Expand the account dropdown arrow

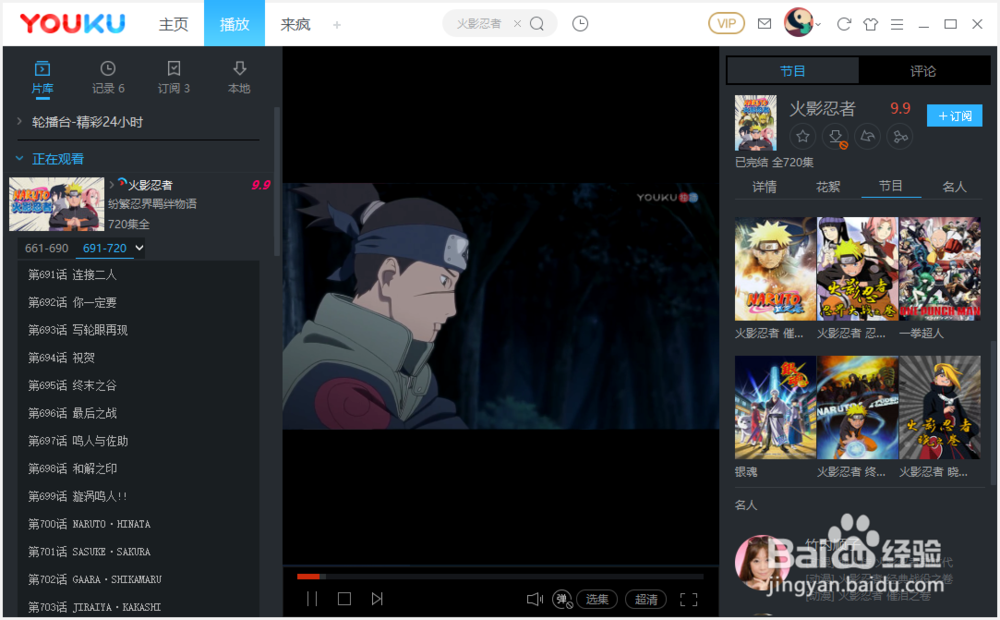(x=818, y=25)
